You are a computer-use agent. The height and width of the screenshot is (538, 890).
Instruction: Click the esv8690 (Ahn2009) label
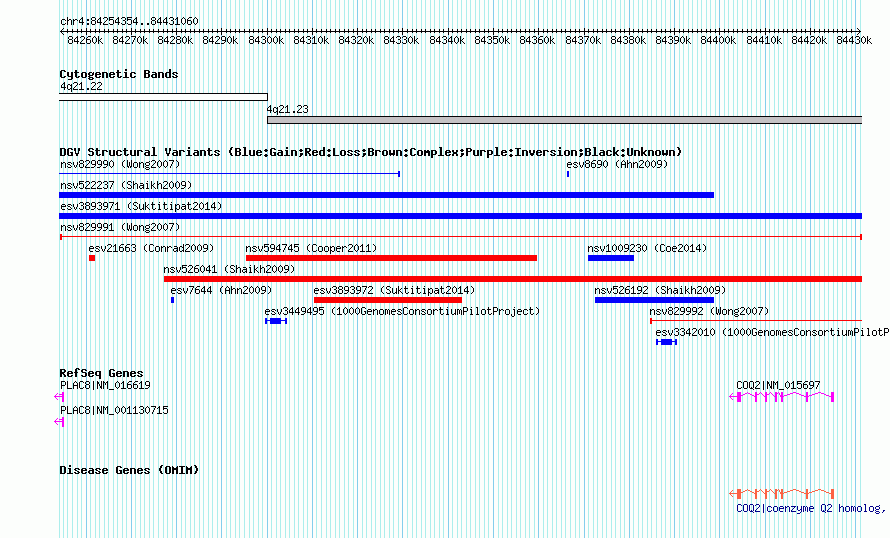pos(617,165)
